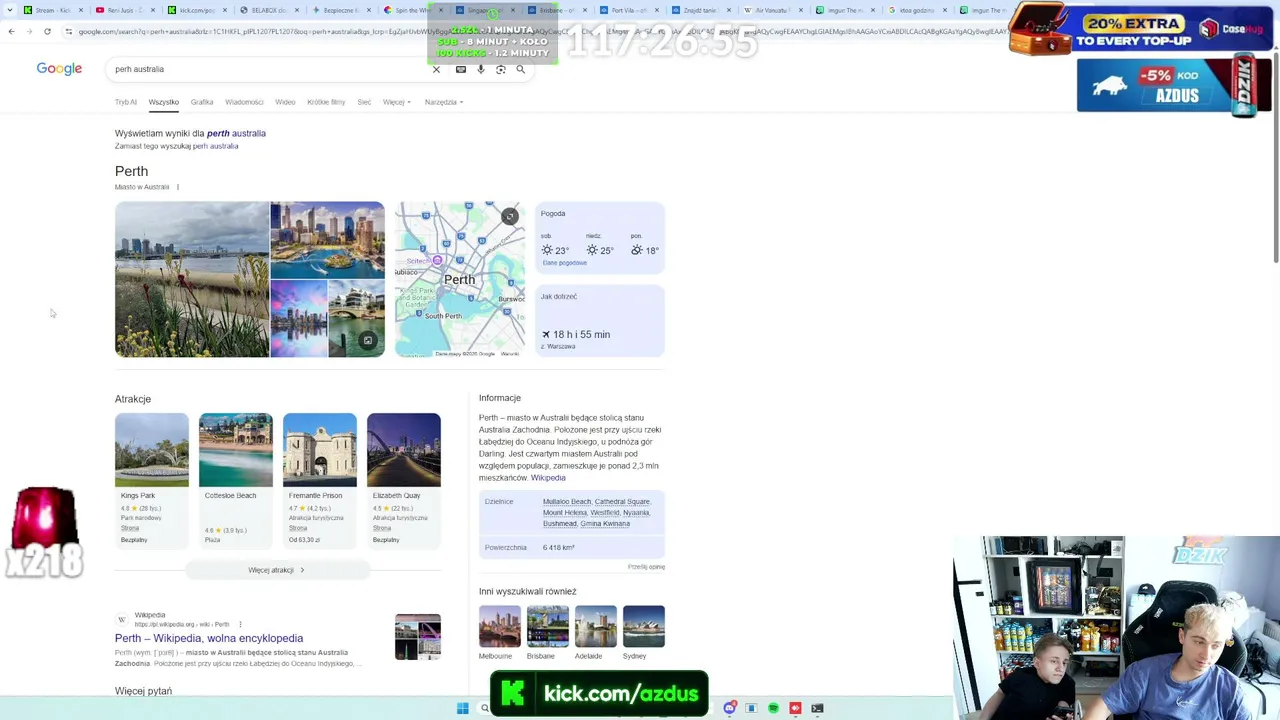
Task: Open the Cottesloe Beach attraction card
Action: click(x=236, y=480)
